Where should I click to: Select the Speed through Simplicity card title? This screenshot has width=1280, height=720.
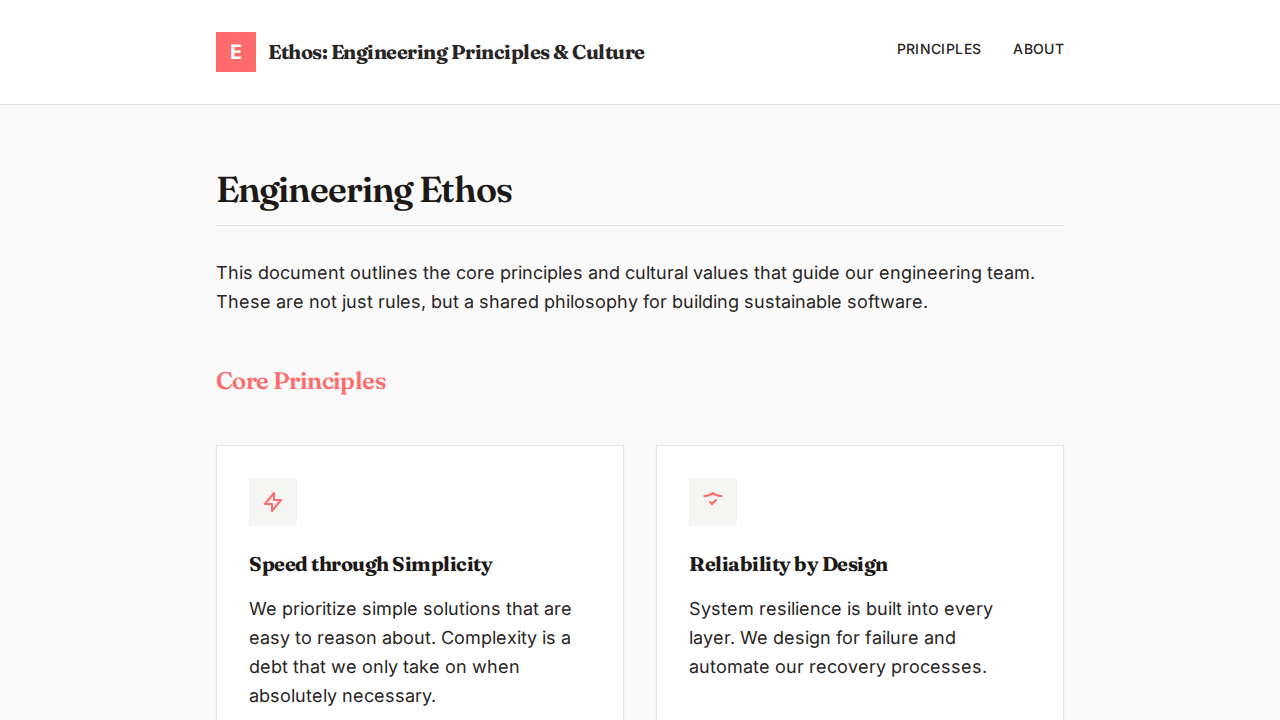[x=370, y=564]
